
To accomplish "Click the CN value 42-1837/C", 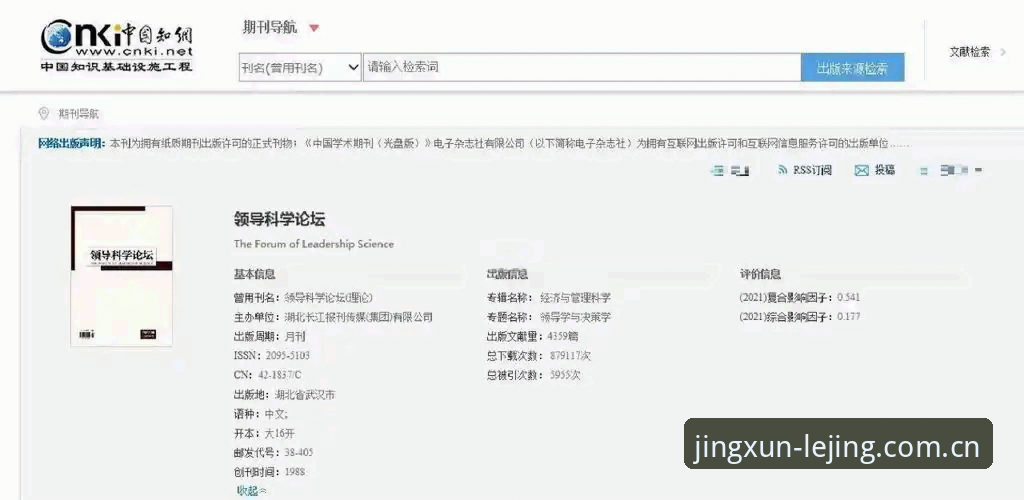I will click(280, 375).
